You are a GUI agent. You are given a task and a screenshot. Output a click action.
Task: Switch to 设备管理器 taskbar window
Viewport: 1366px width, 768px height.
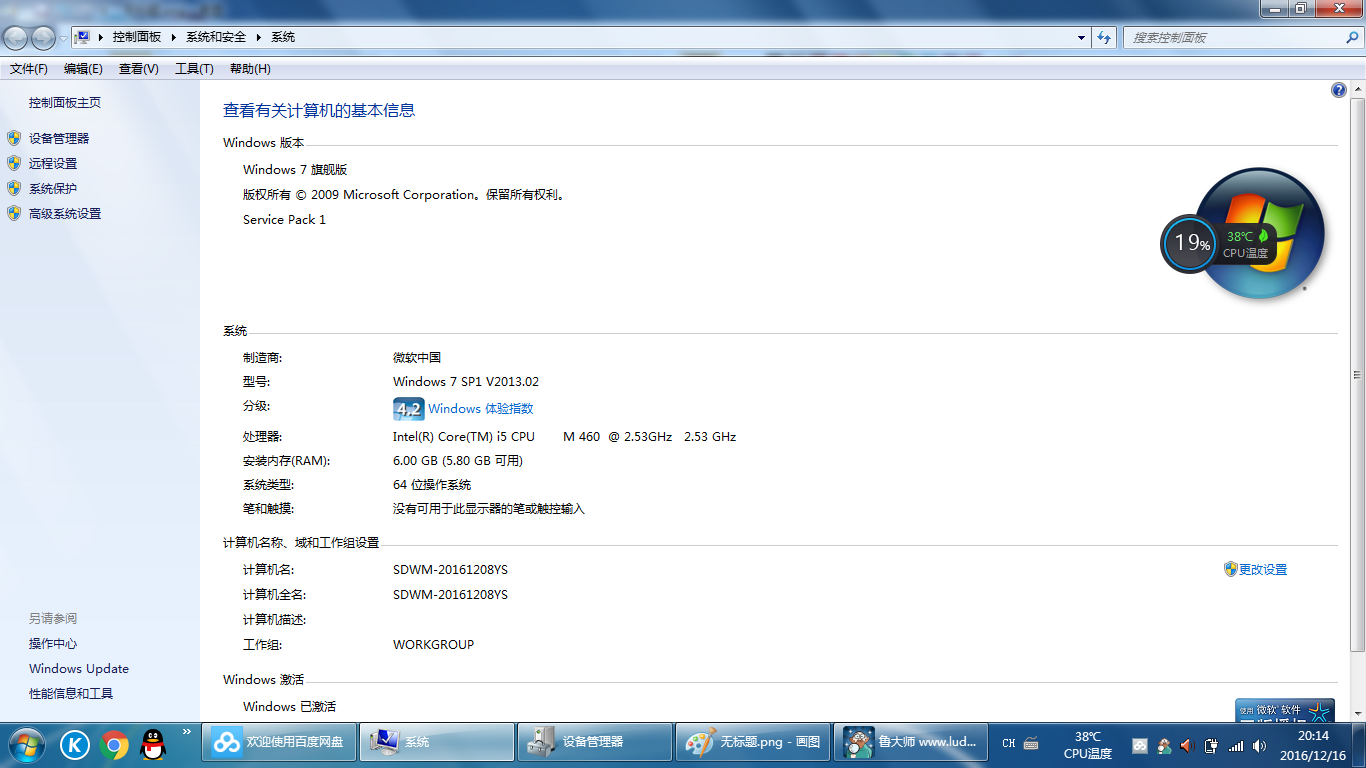[x=595, y=743]
